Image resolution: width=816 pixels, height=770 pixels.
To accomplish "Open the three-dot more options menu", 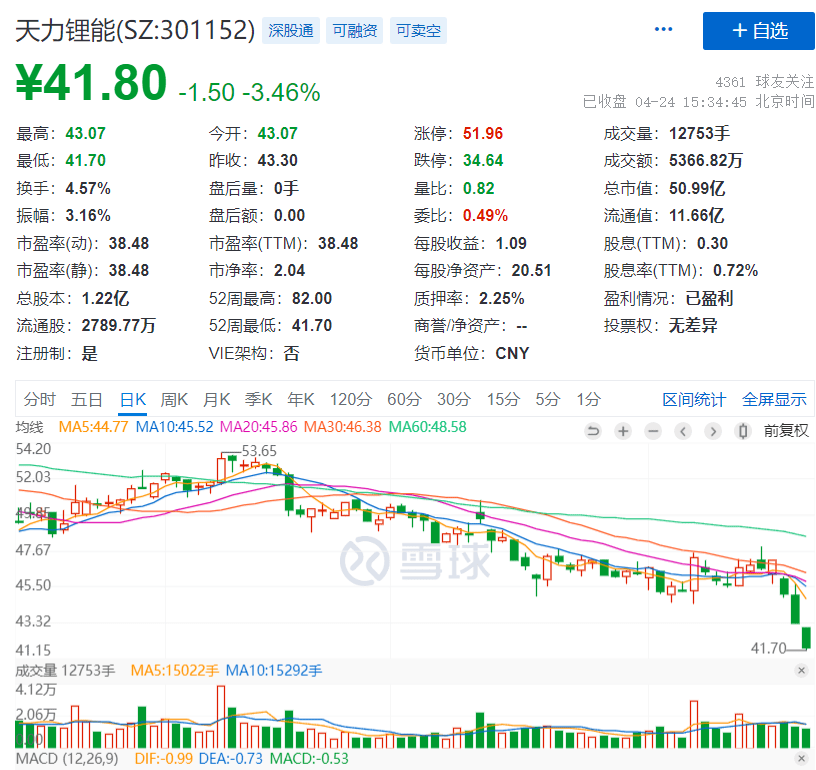I will (x=663, y=29).
